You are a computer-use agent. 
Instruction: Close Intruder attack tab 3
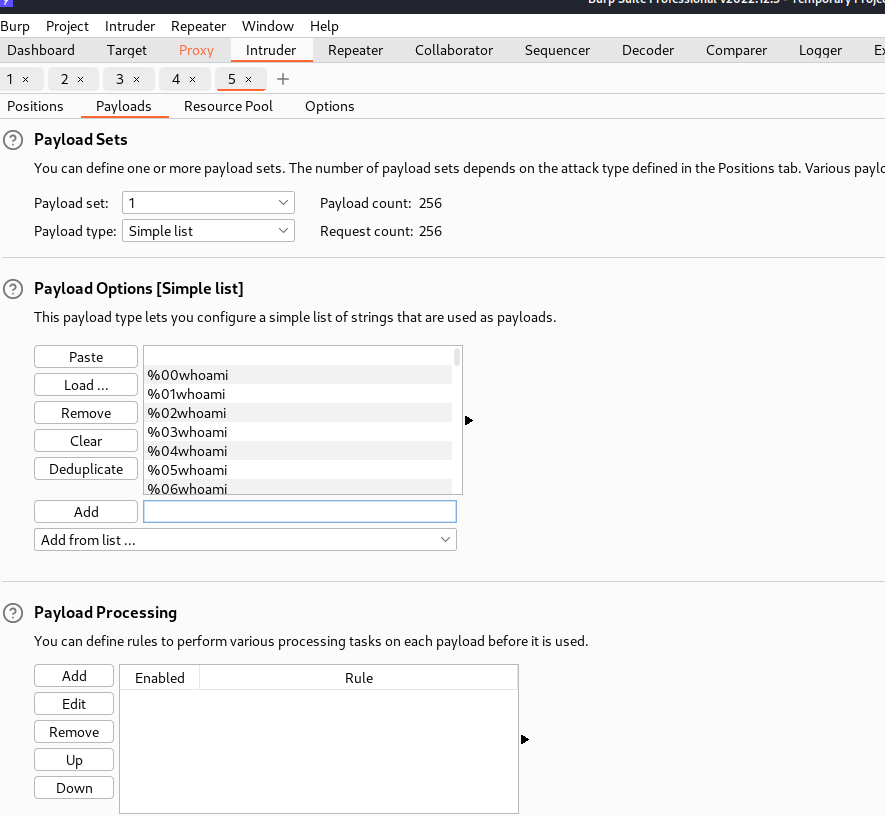click(136, 80)
